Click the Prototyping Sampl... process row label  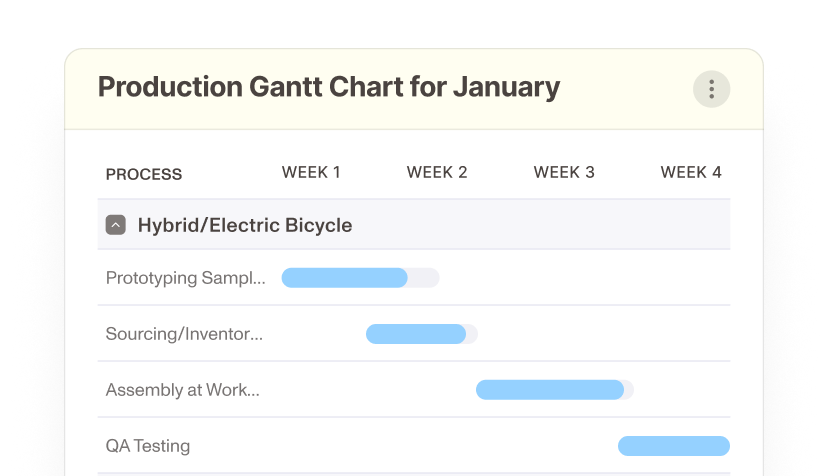tap(185, 278)
